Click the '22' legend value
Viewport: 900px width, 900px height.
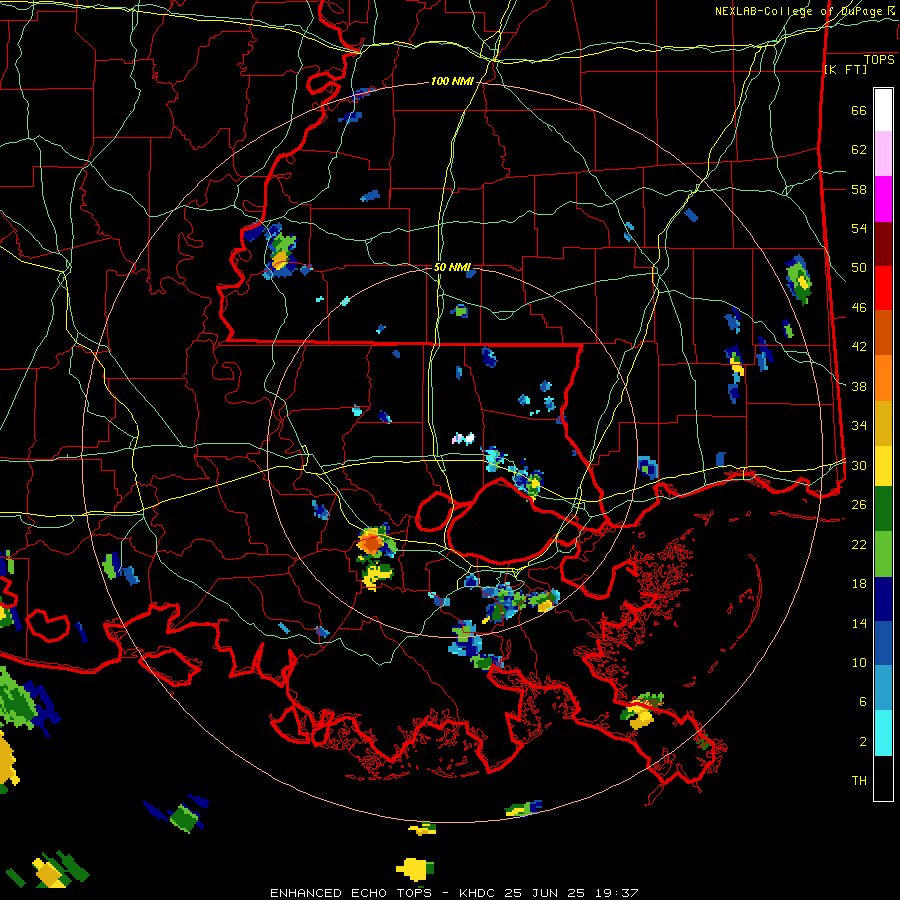[859, 544]
